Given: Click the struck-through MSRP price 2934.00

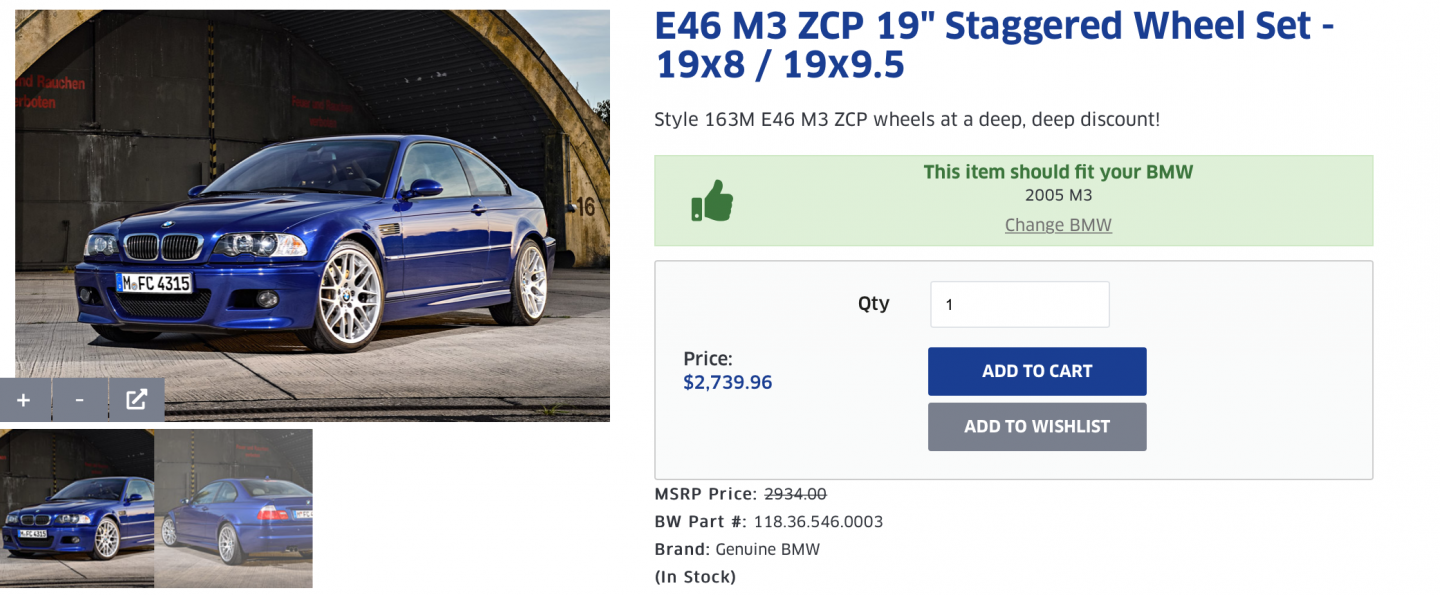Looking at the screenshot, I should pos(795,494).
